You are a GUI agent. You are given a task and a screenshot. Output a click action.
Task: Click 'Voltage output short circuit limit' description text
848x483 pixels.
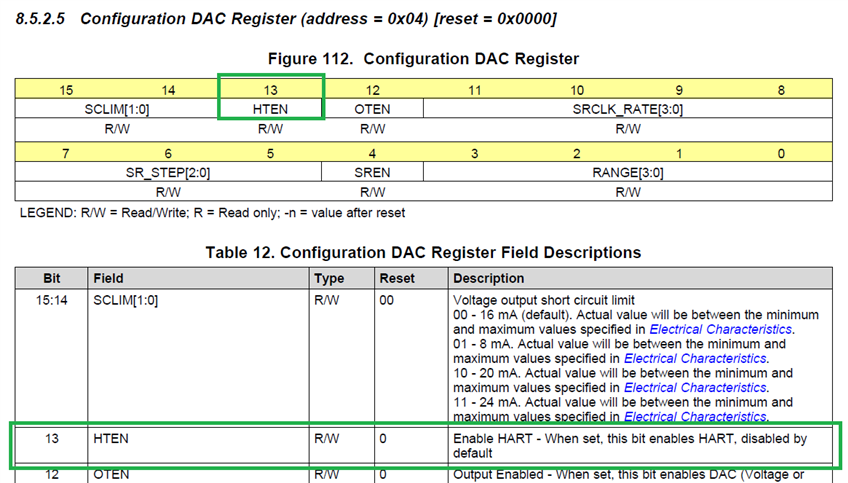click(x=544, y=300)
